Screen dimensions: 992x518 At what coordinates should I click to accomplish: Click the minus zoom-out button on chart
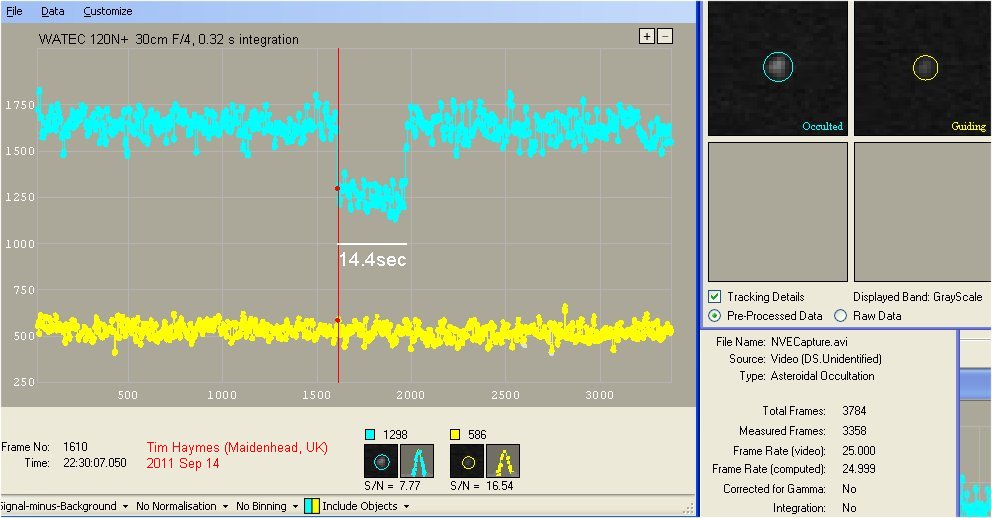tap(665, 36)
